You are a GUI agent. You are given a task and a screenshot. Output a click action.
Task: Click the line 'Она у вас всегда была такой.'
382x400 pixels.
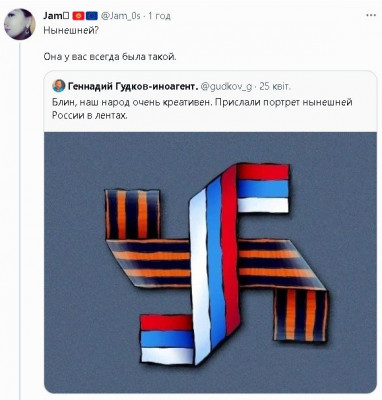[x=110, y=57]
